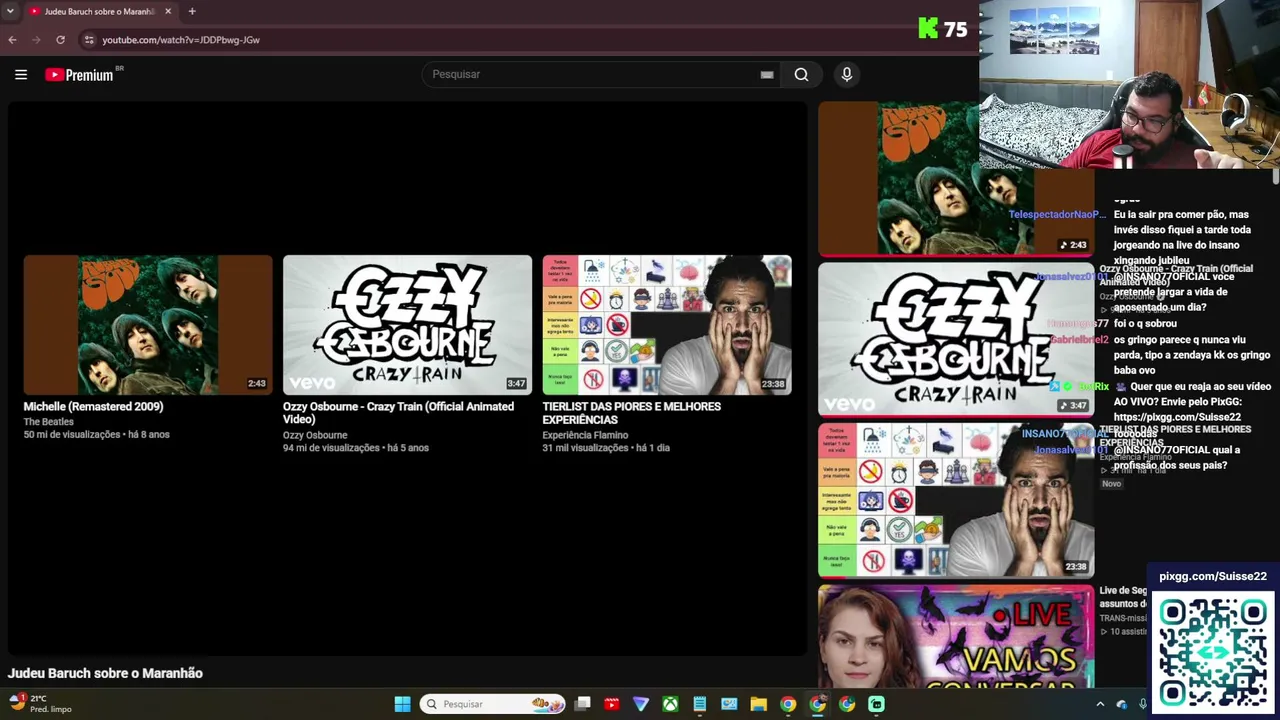Click the chat scrollbar on the right edge
Image resolution: width=1280 pixels, height=720 pixels.
point(1276,178)
